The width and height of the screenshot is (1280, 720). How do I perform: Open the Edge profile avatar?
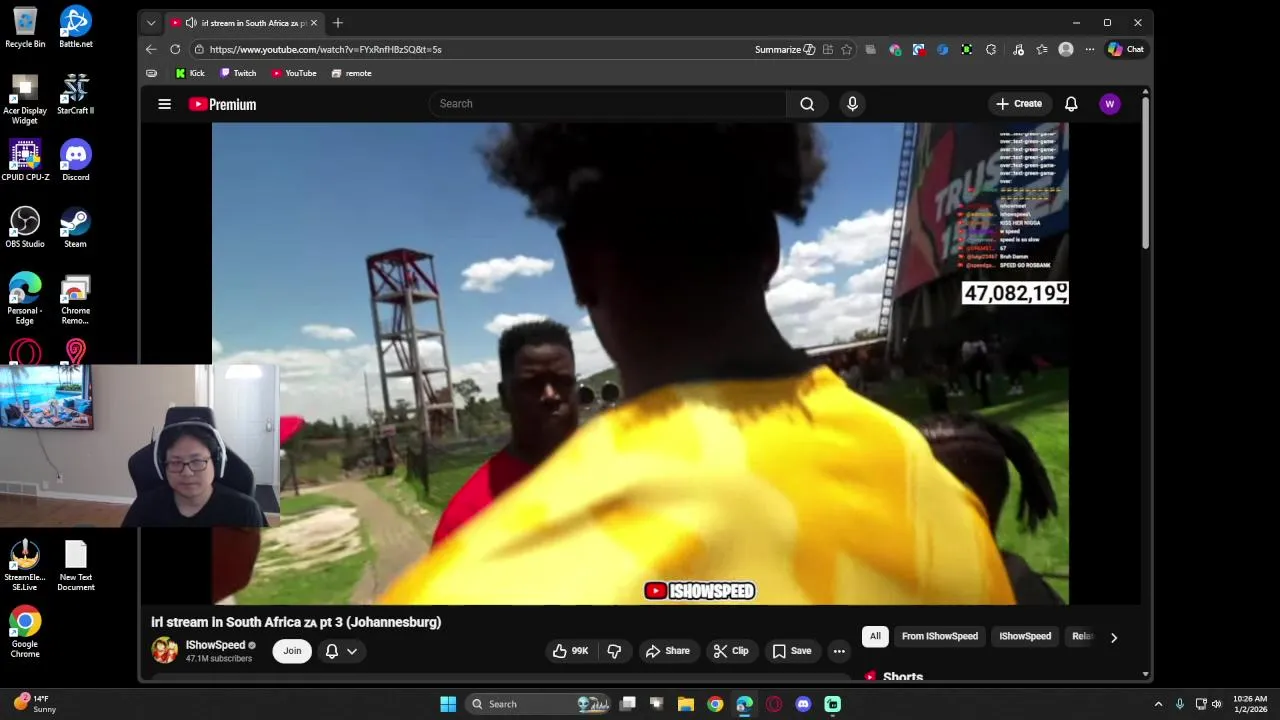coord(1066,49)
